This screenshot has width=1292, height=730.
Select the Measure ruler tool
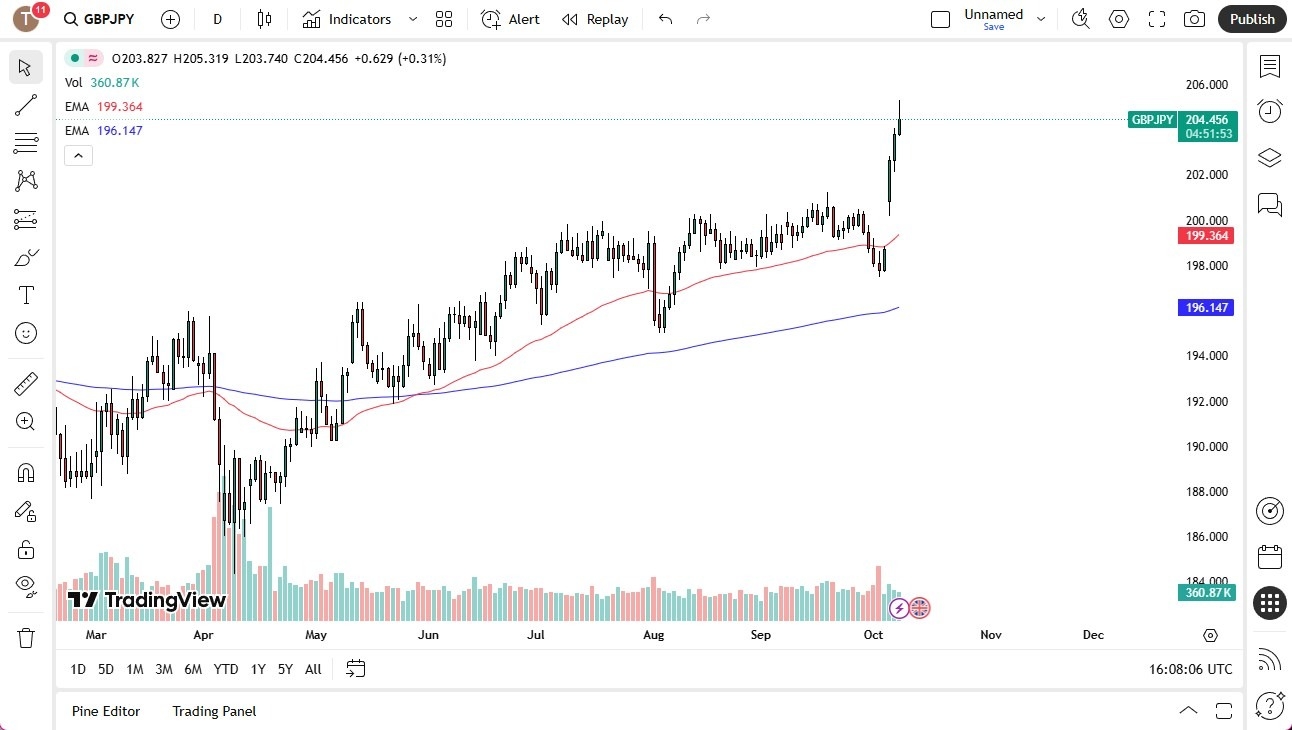[26, 383]
